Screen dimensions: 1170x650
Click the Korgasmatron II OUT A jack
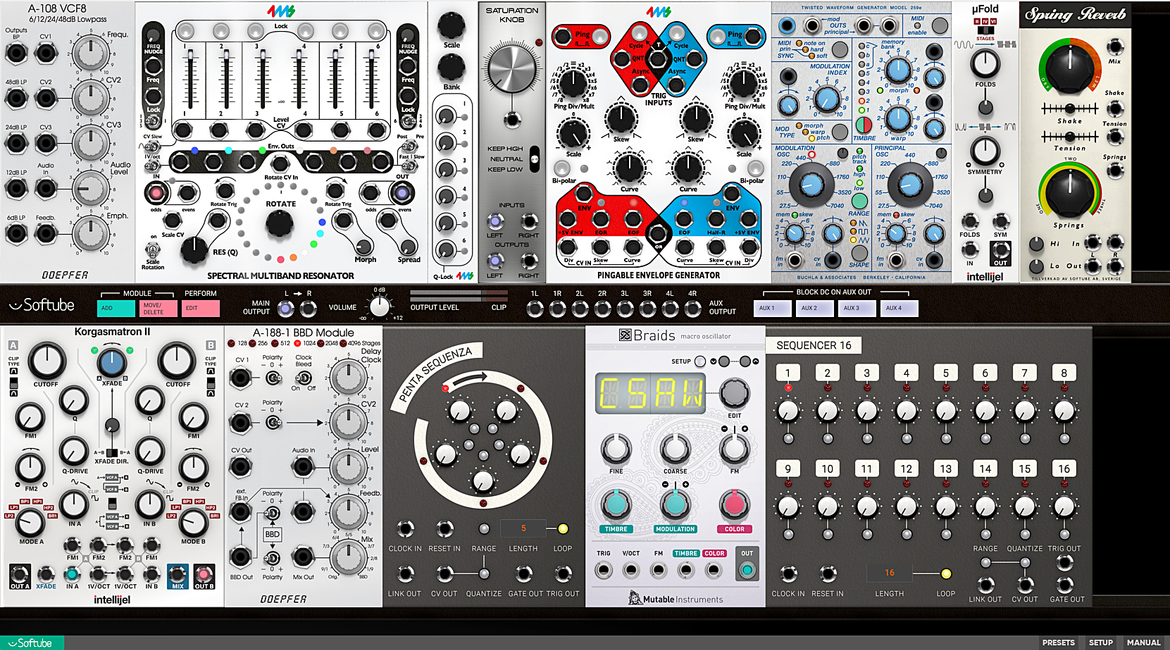(x=19, y=575)
